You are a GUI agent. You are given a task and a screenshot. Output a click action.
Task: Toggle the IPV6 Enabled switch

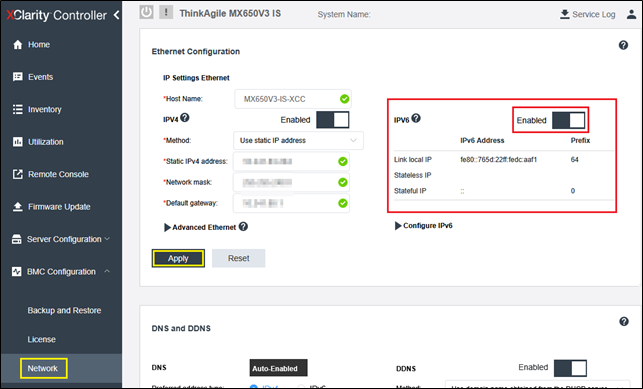tap(568, 121)
